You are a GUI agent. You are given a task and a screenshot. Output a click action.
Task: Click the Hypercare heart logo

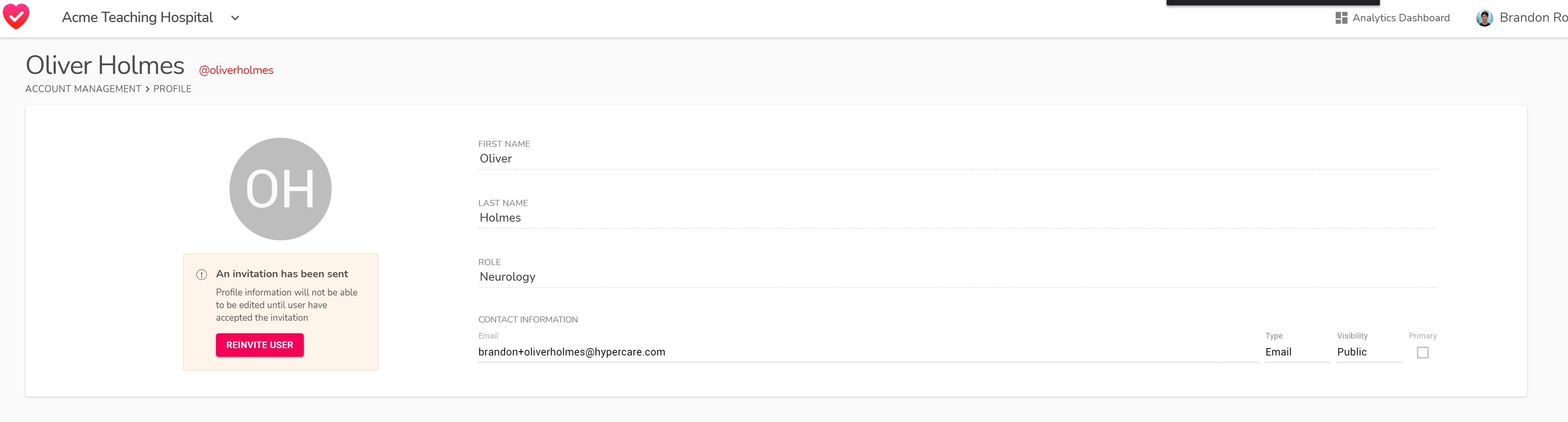[x=16, y=17]
